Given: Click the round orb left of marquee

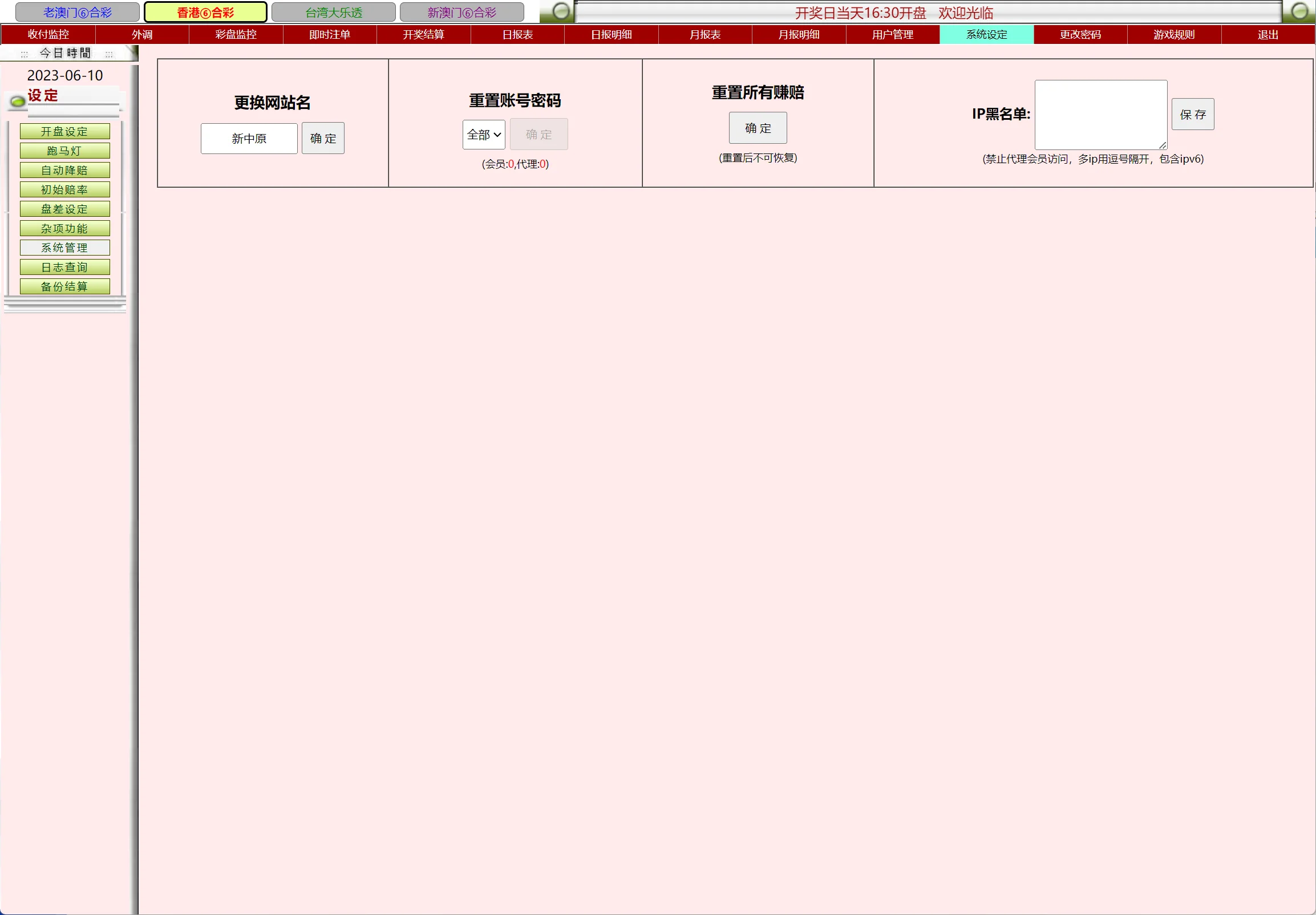Looking at the screenshot, I should pos(561,11).
